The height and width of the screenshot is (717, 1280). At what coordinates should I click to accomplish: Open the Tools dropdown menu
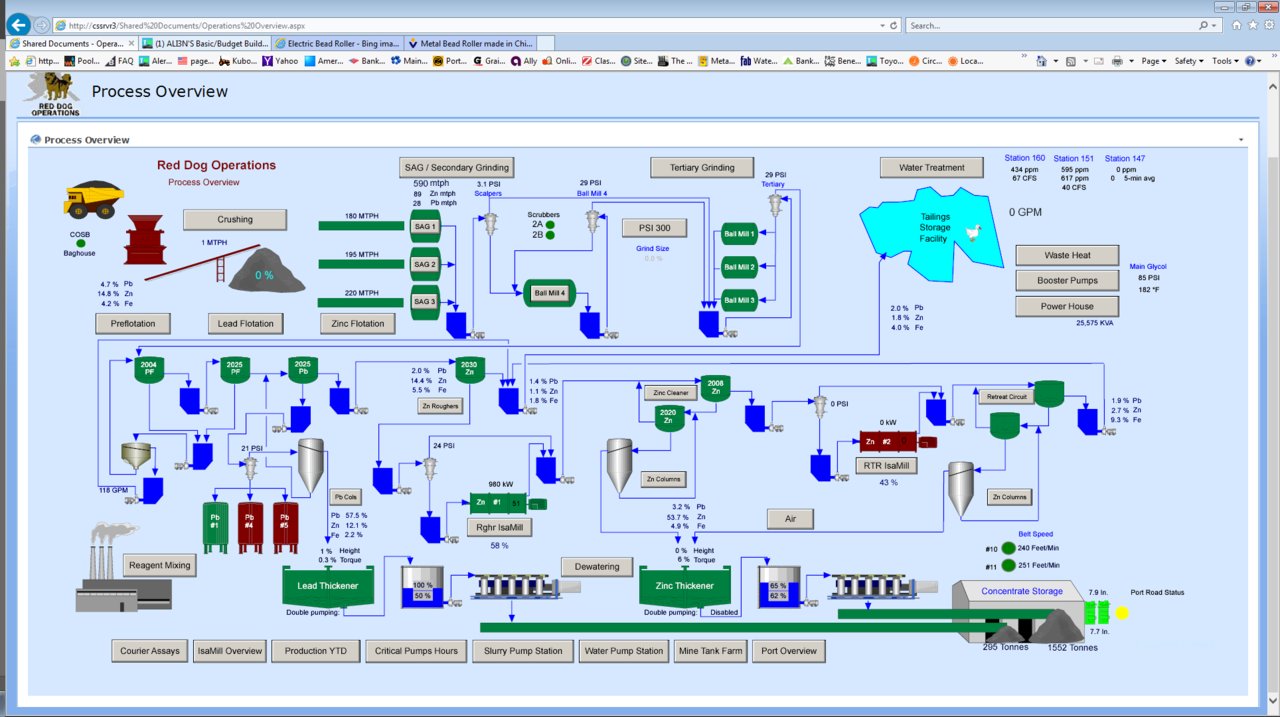point(1225,61)
